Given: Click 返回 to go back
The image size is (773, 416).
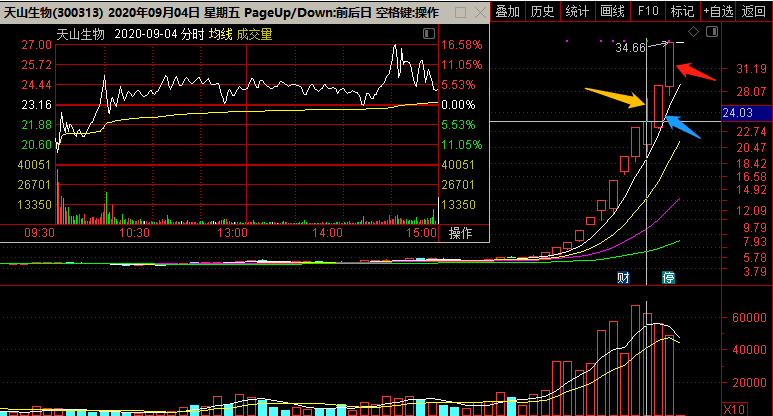Looking at the screenshot, I should click(754, 11).
